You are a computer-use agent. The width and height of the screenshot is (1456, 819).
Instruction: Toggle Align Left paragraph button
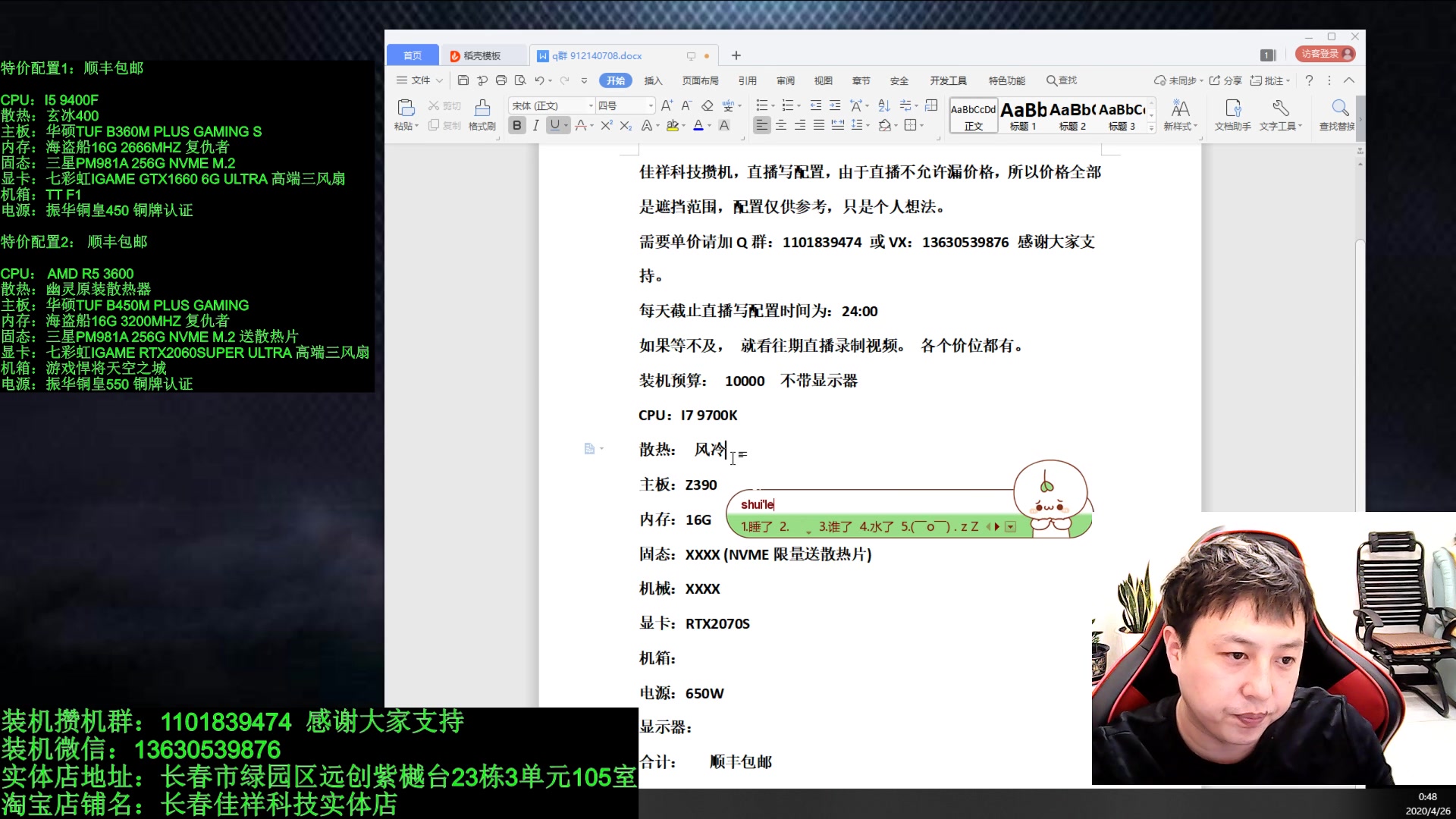[x=762, y=125]
